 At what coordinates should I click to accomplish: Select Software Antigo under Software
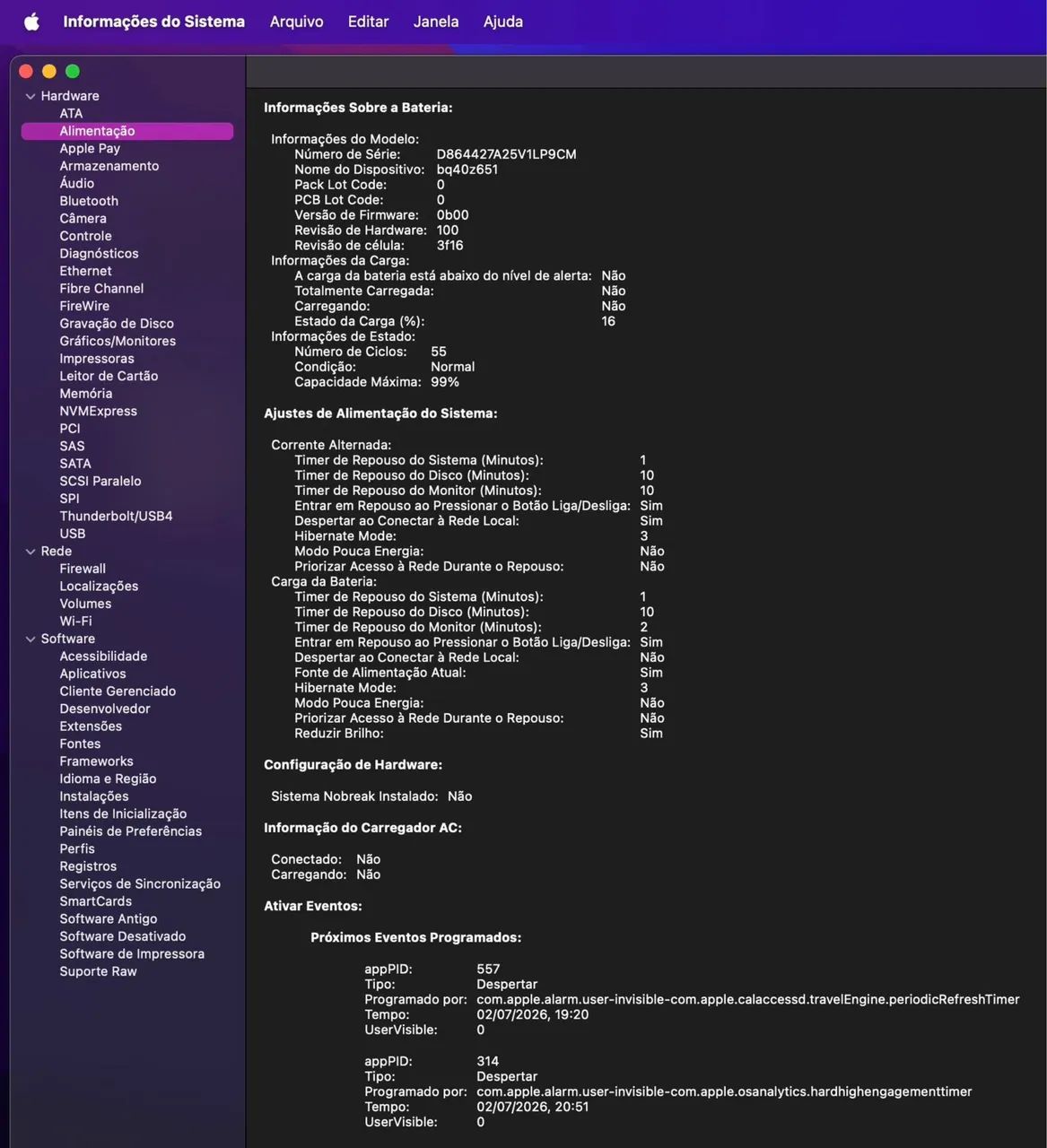coord(109,918)
